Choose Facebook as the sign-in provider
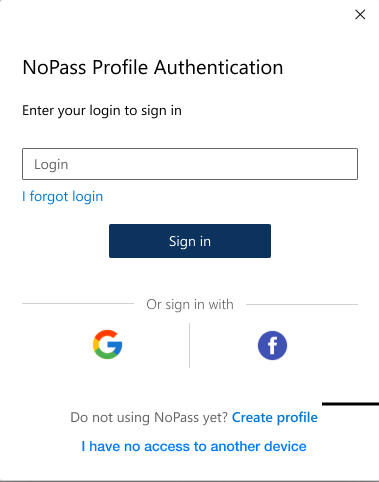The image size is (379, 482). coord(272,345)
